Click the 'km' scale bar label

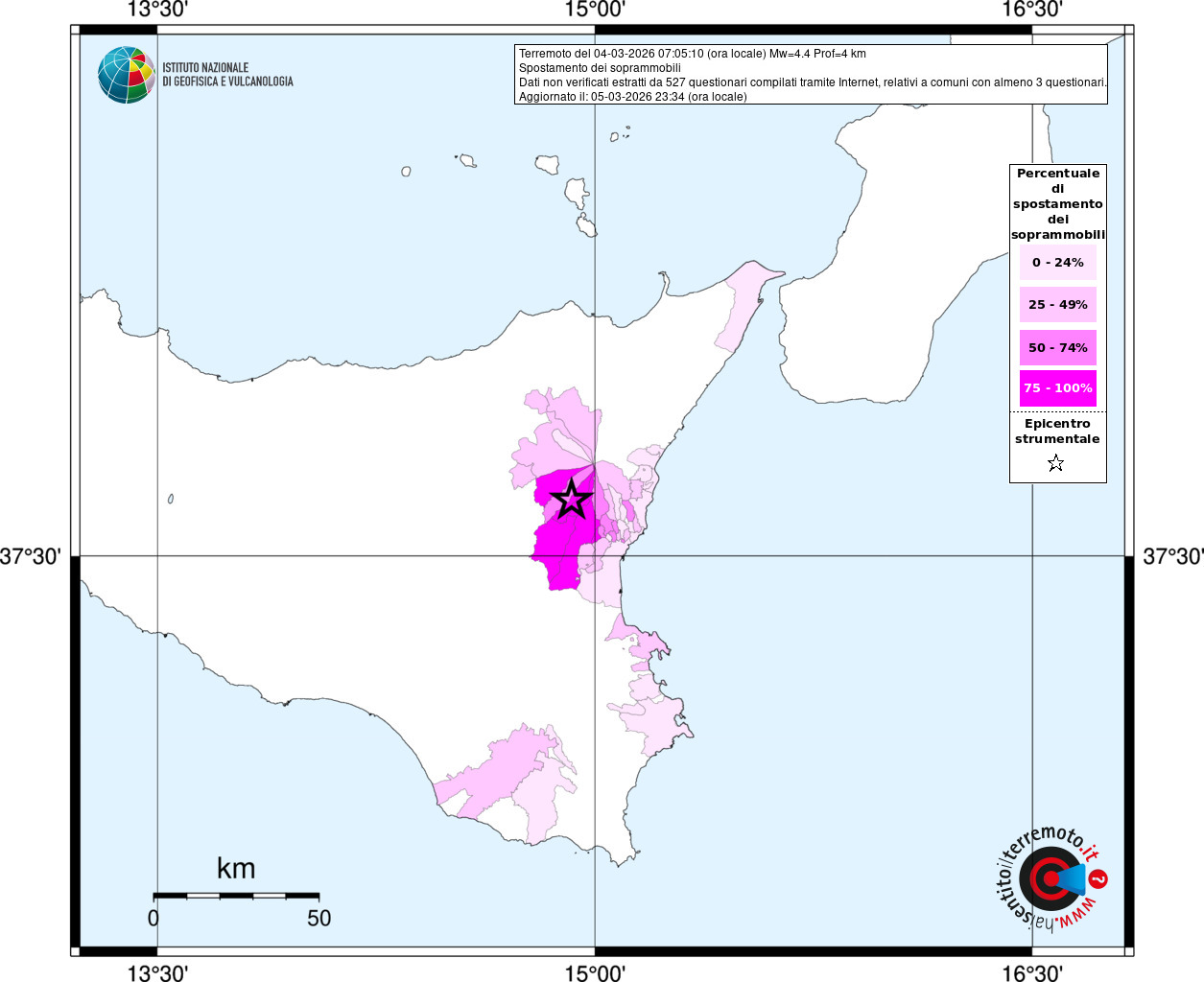[236, 868]
